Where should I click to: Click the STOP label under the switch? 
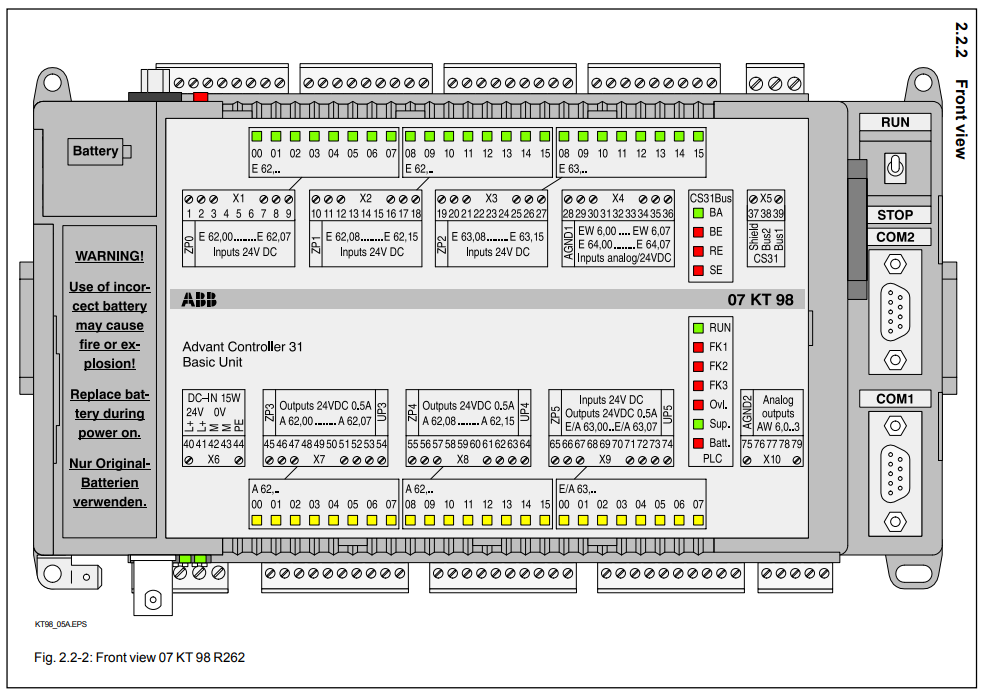coord(895,215)
